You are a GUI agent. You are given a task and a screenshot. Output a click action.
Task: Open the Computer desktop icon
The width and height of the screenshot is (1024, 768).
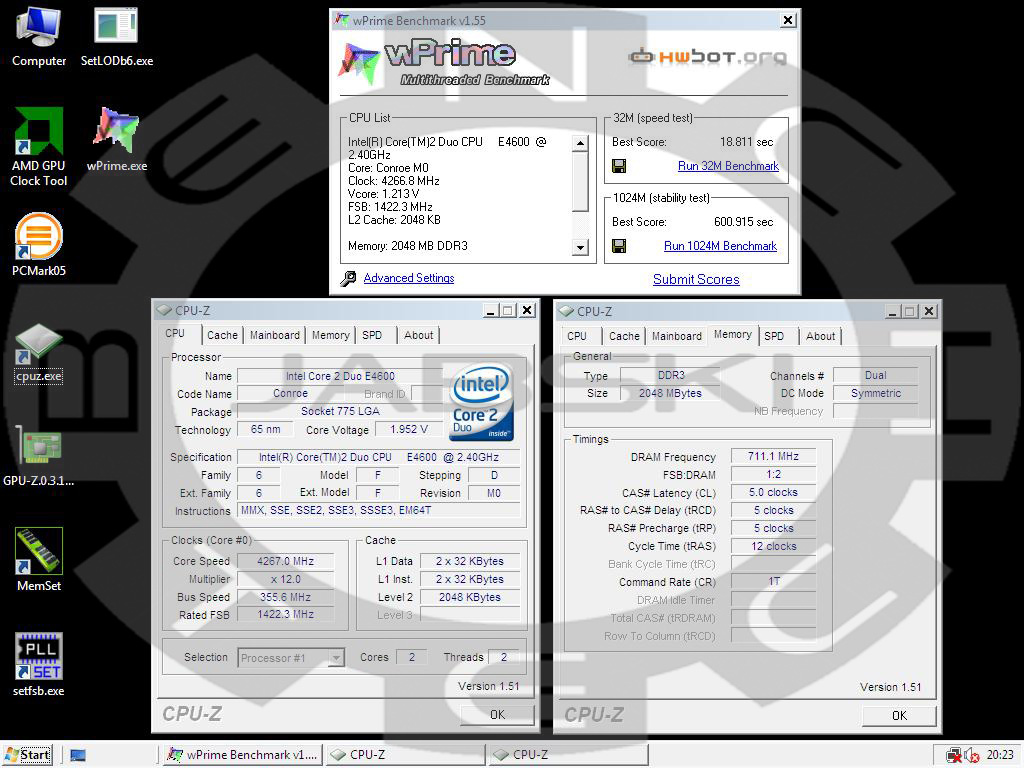[x=39, y=37]
